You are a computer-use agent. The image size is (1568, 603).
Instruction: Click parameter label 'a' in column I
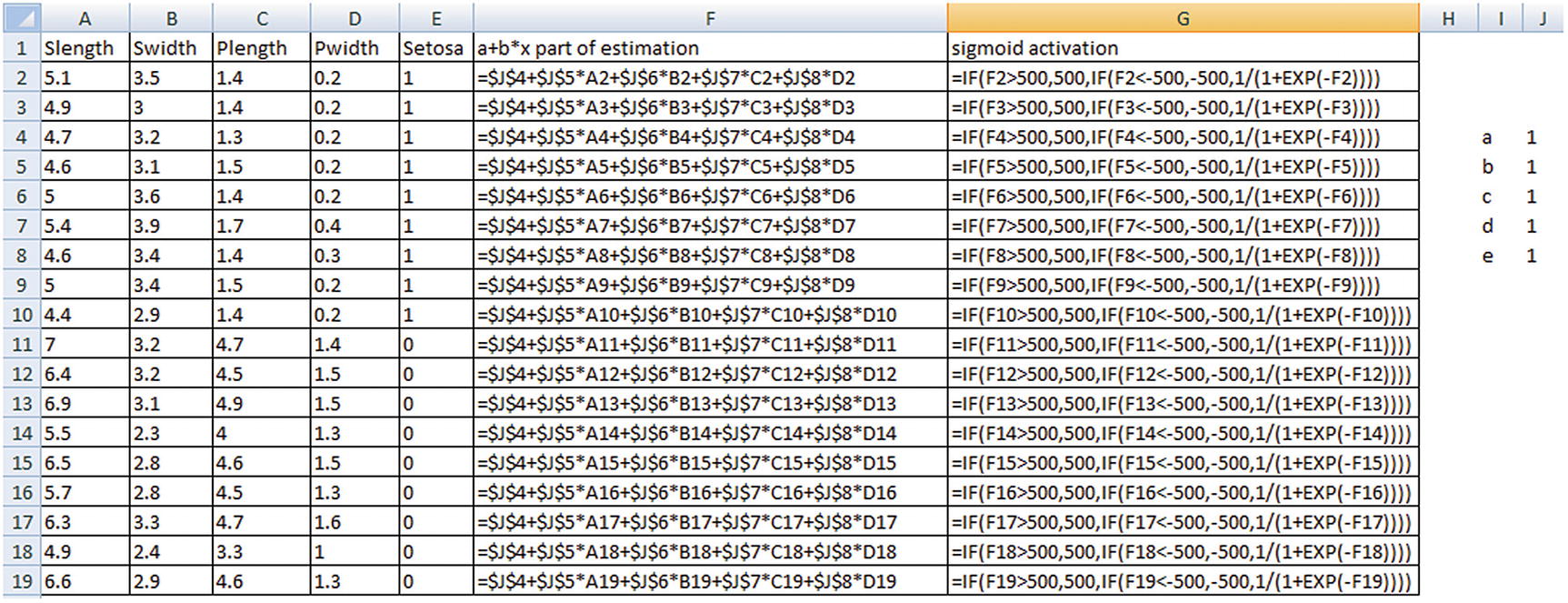(x=1487, y=137)
